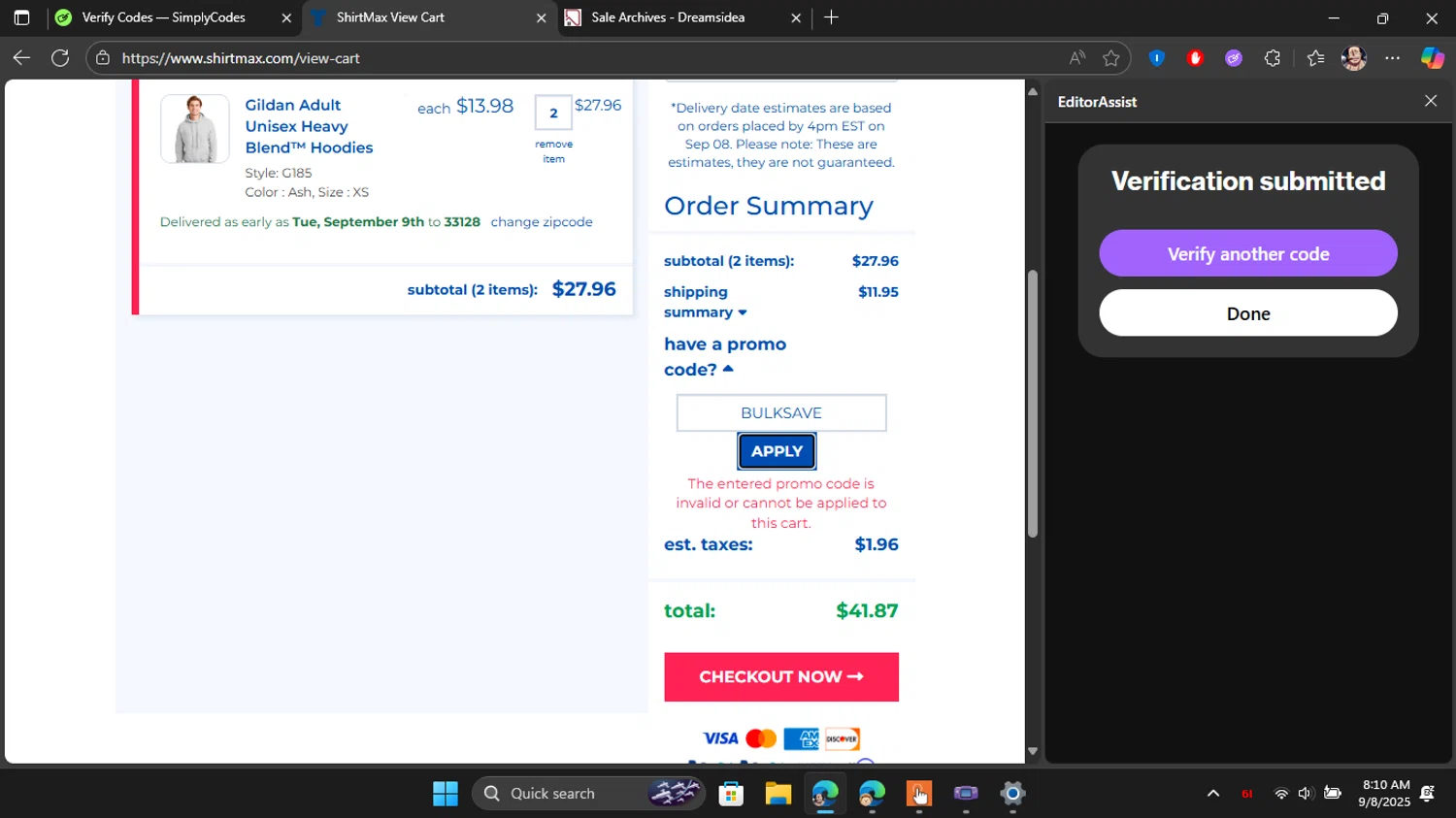This screenshot has width=1456, height=818.
Task: Click the quantity field showing 2
Action: 553,113
